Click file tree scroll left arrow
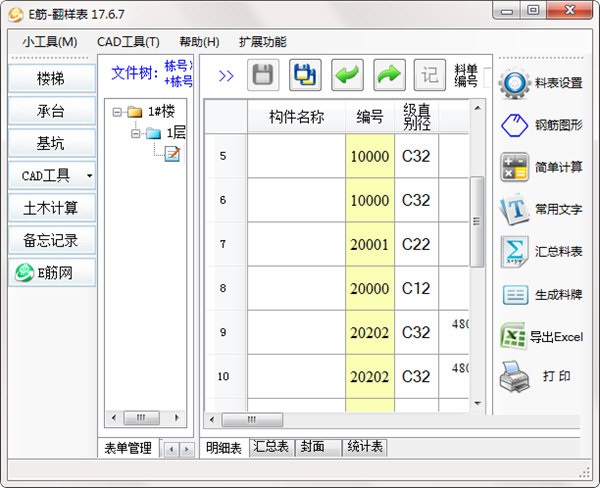Viewport: 600px width, 488px height. [x=114, y=418]
